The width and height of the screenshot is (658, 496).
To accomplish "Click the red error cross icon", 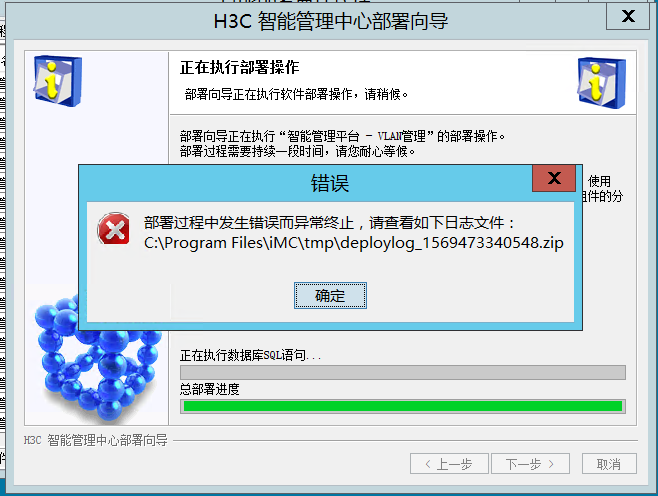I will coord(114,229).
